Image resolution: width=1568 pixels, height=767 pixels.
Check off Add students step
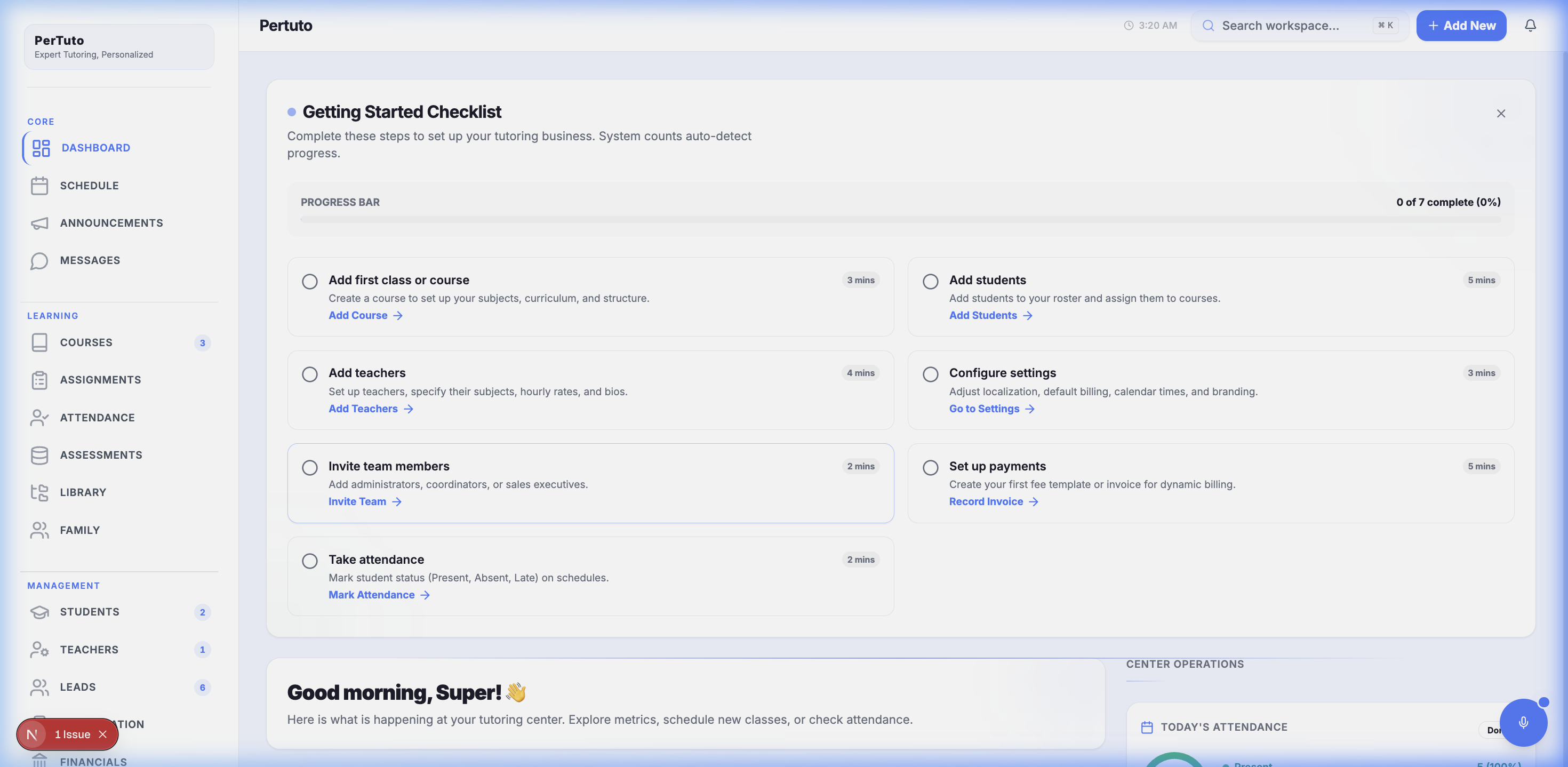(930, 281)
